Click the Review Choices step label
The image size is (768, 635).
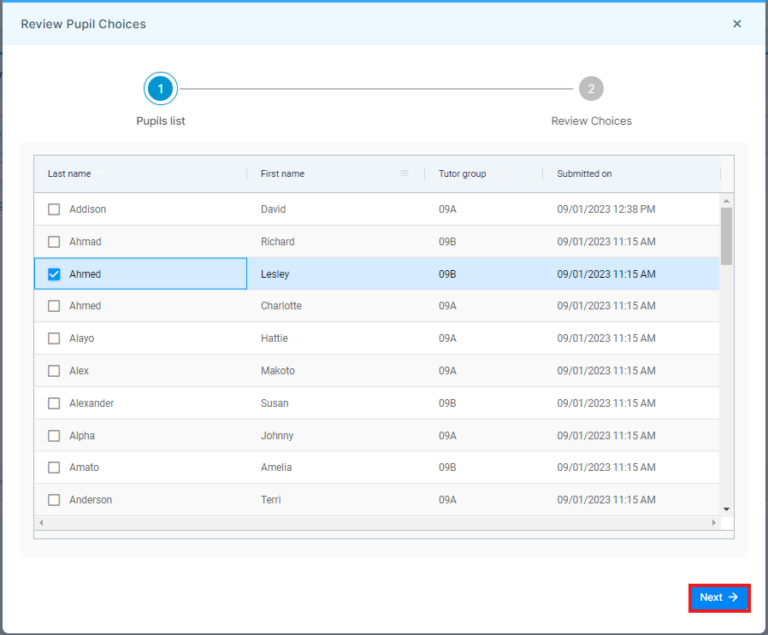click(x=591, y=121)
